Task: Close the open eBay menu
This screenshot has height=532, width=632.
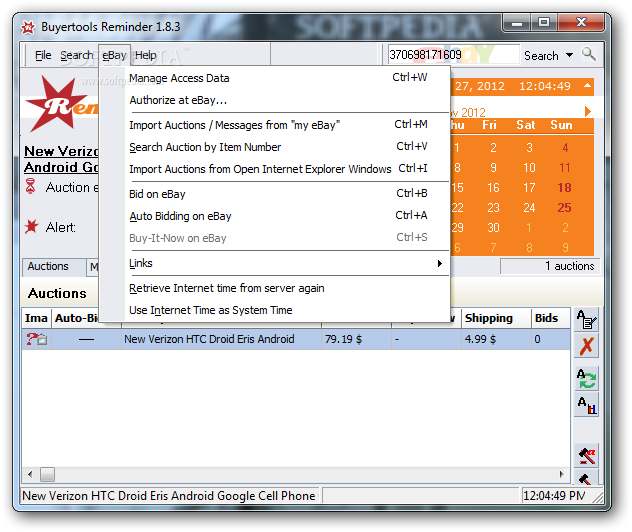Action: click(x=114, y=55)
